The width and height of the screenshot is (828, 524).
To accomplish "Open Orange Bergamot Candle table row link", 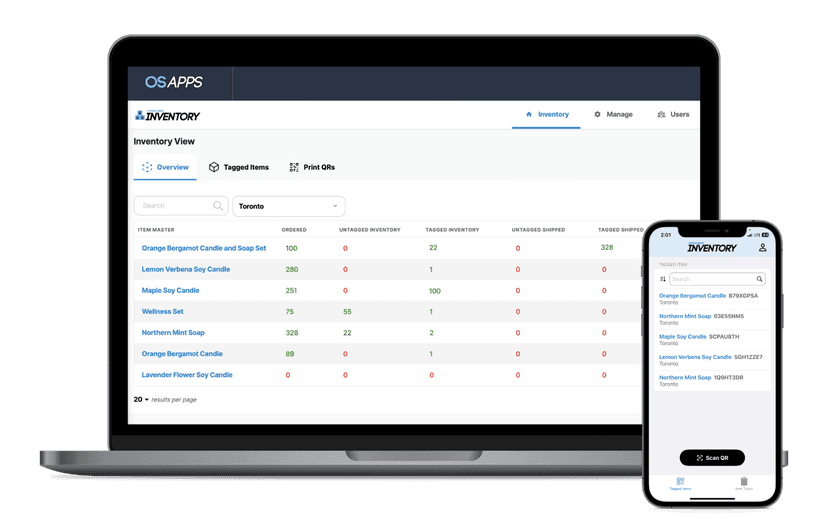I will [x=182, y=353].
